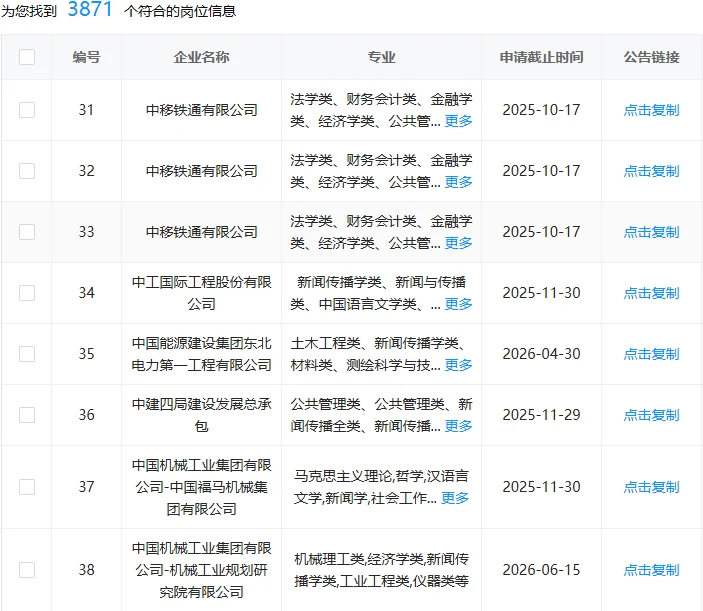This screenshot has width=703, height=611.
Task: Select company 中国福马机械集团有限公司 entry
Action: coord(202,487)
